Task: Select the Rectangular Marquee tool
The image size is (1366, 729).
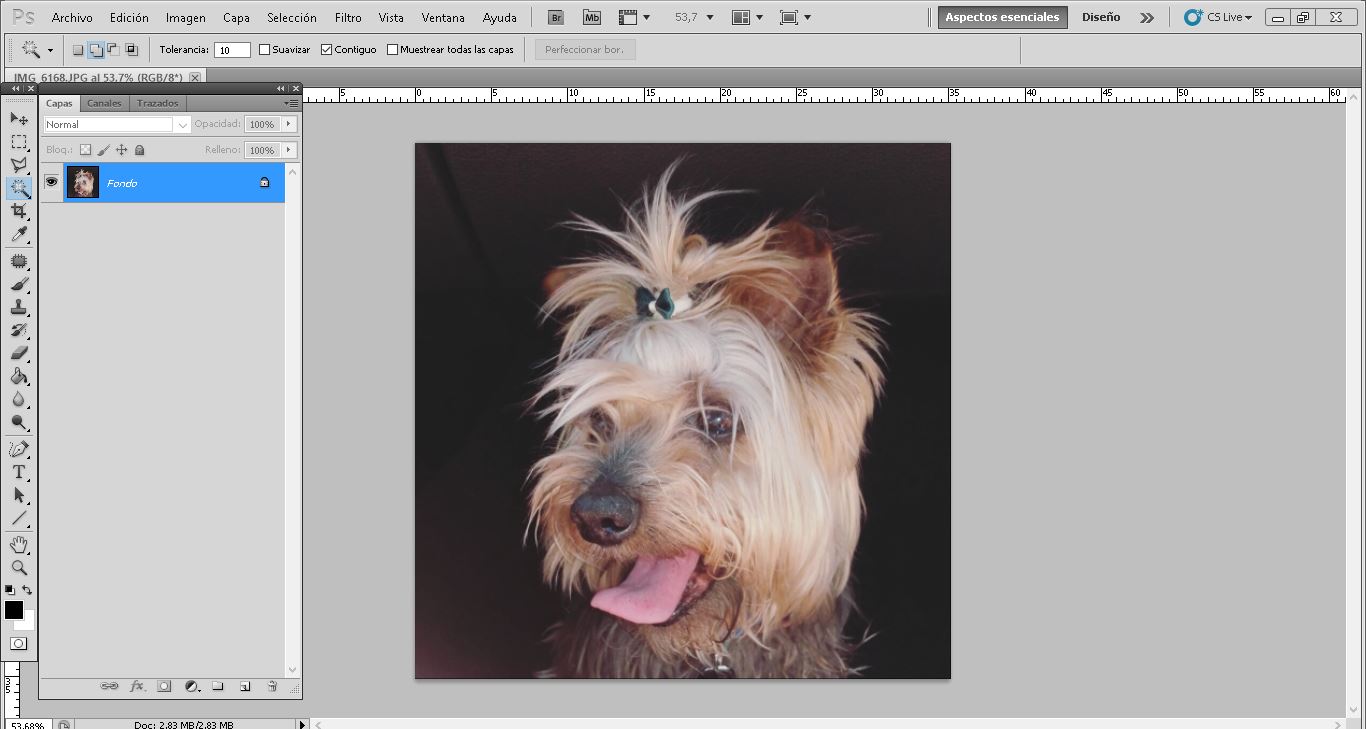Action: pyautogui.click(x=19, y=142)
